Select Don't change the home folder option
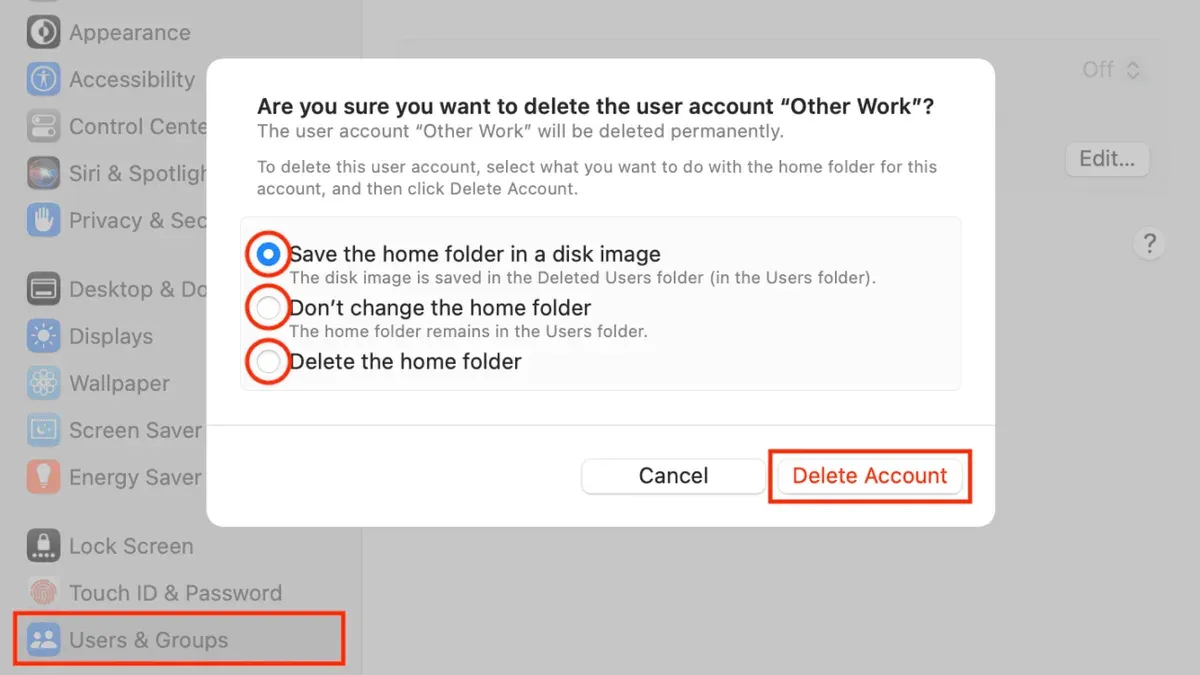 [x=267, y=309]
